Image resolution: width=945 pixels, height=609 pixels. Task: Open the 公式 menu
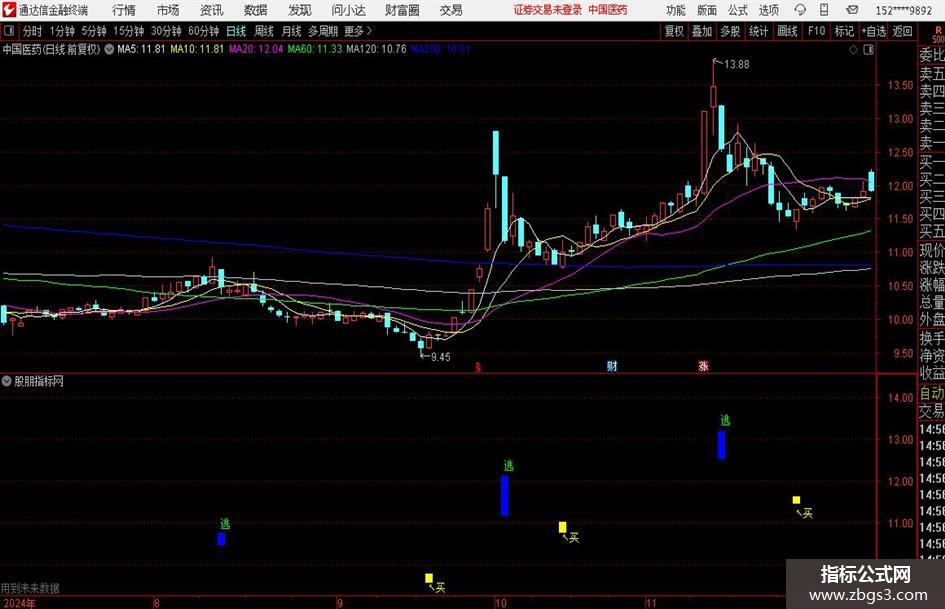tap(737, 10)
